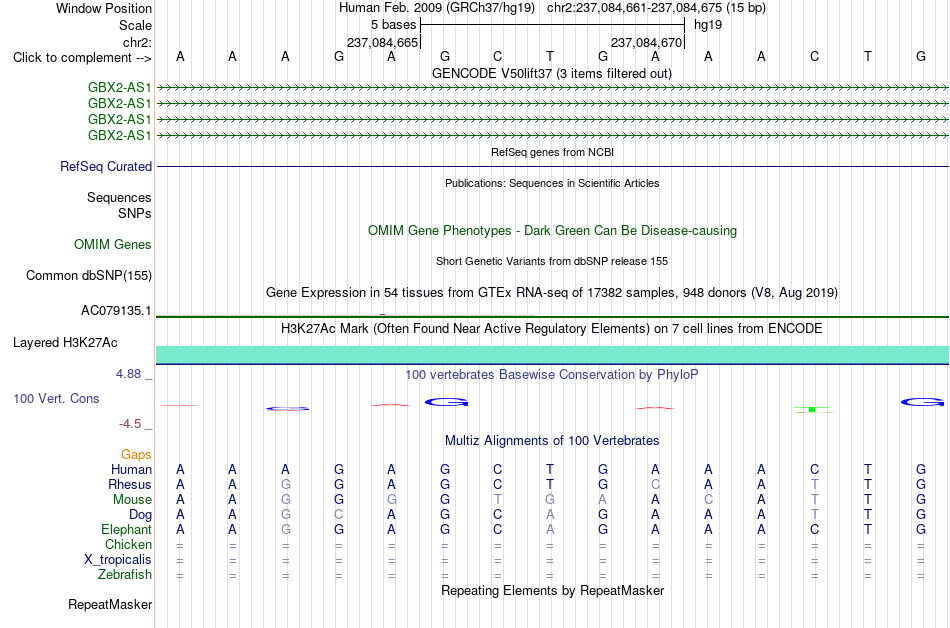This screenshot has width=950, height=628.
Task: Click the green PhyloP conservation marker
Action: pyautogui.click(x=812, y=409)
